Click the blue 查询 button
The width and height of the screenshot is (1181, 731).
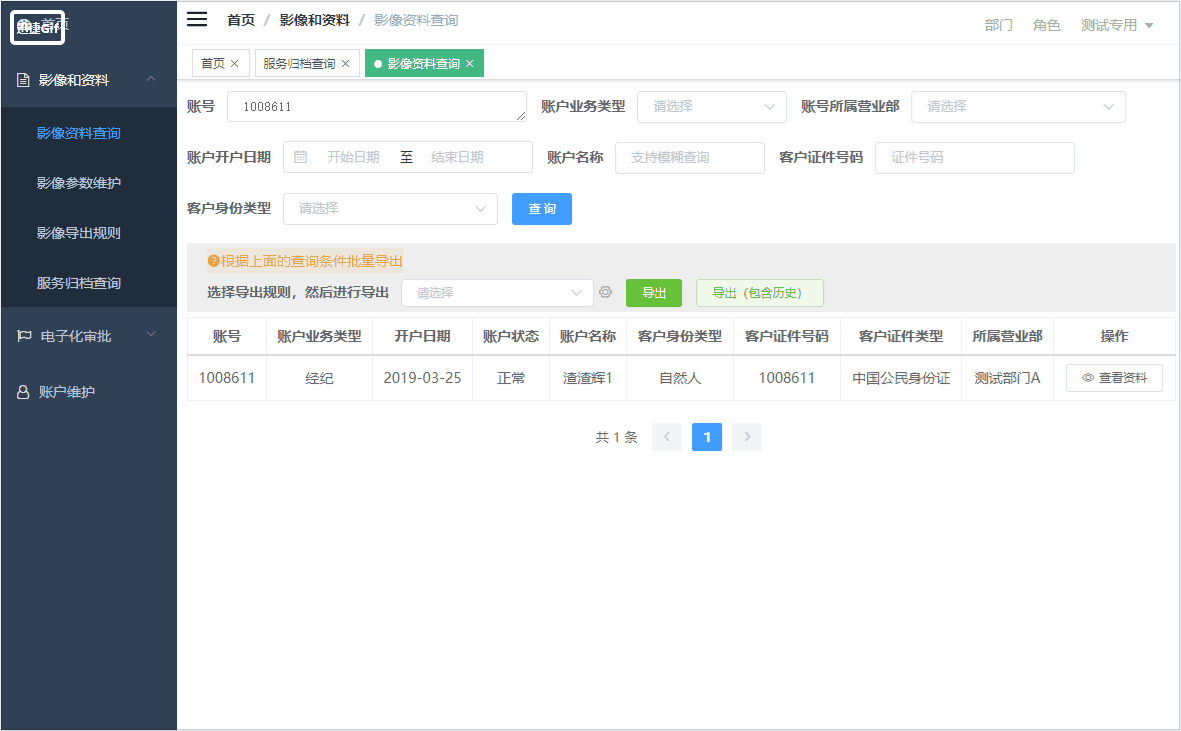point(542,209)
